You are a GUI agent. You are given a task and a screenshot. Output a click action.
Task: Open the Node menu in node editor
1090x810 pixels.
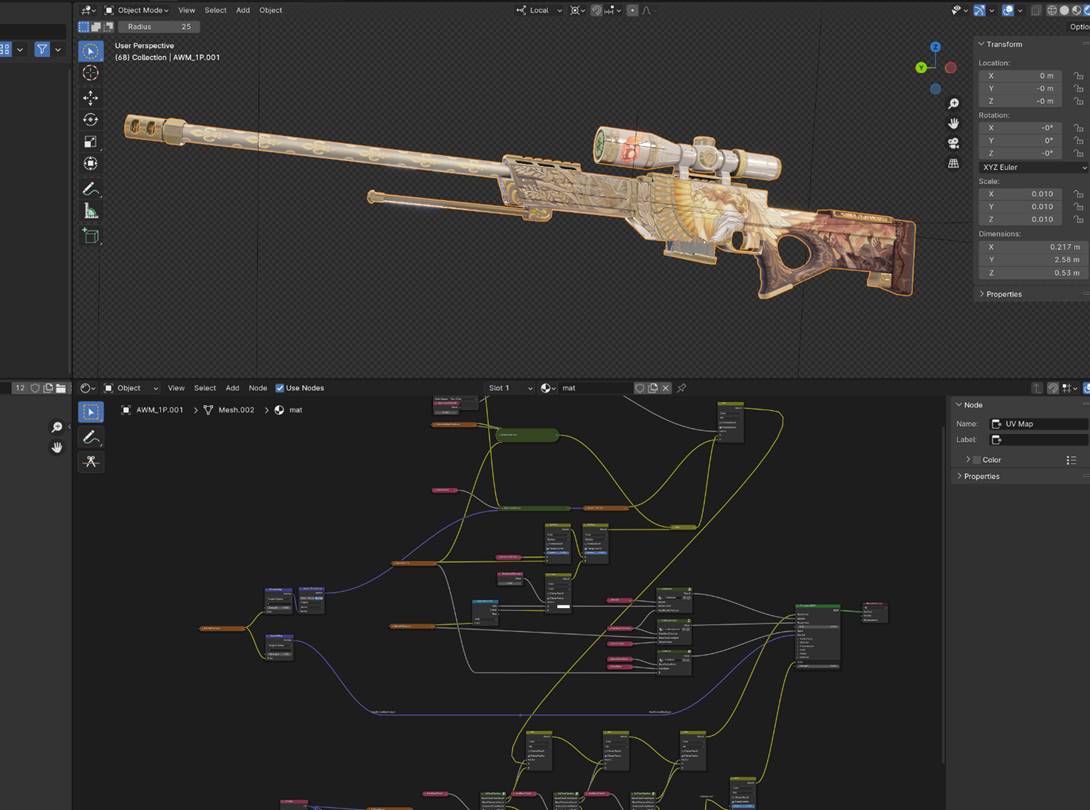tap(257, 388)
